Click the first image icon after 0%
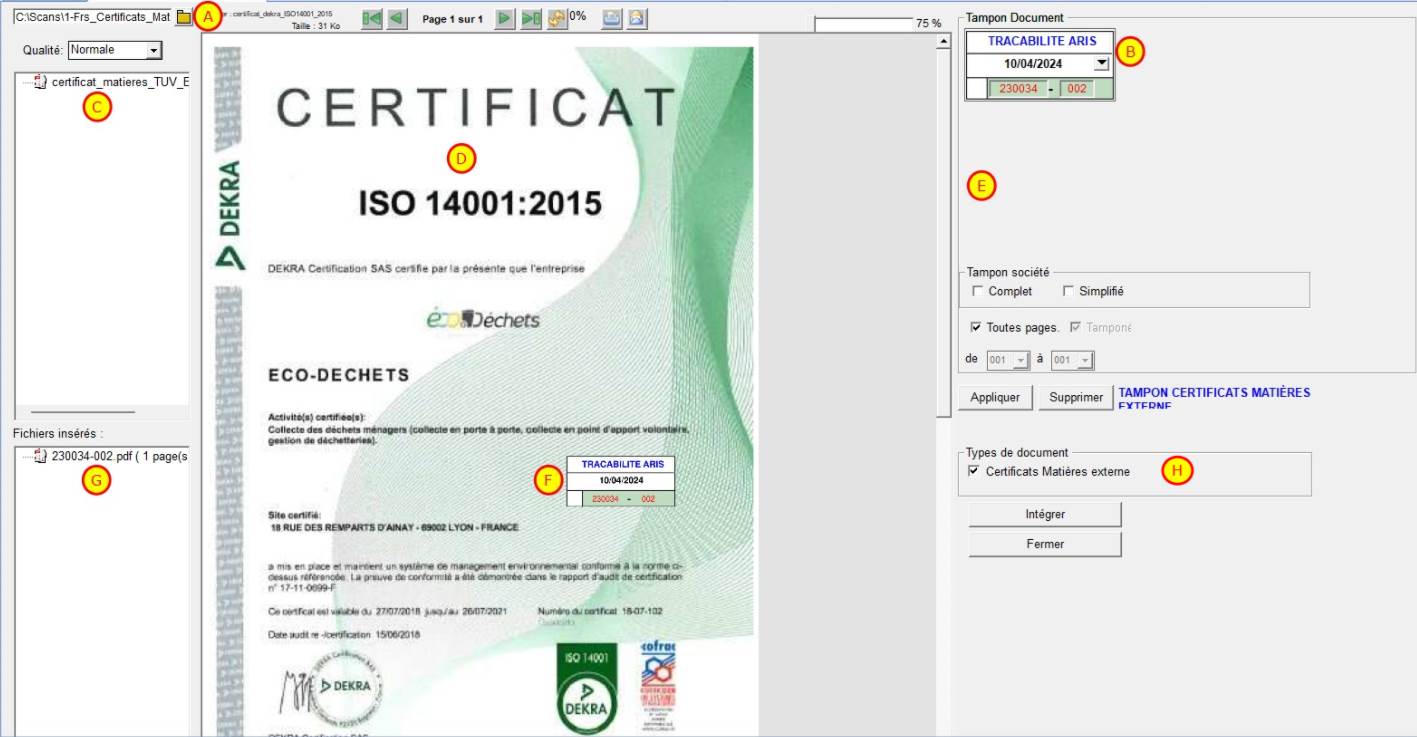This screenshot has width=1417, height=737. coord(612,18)
